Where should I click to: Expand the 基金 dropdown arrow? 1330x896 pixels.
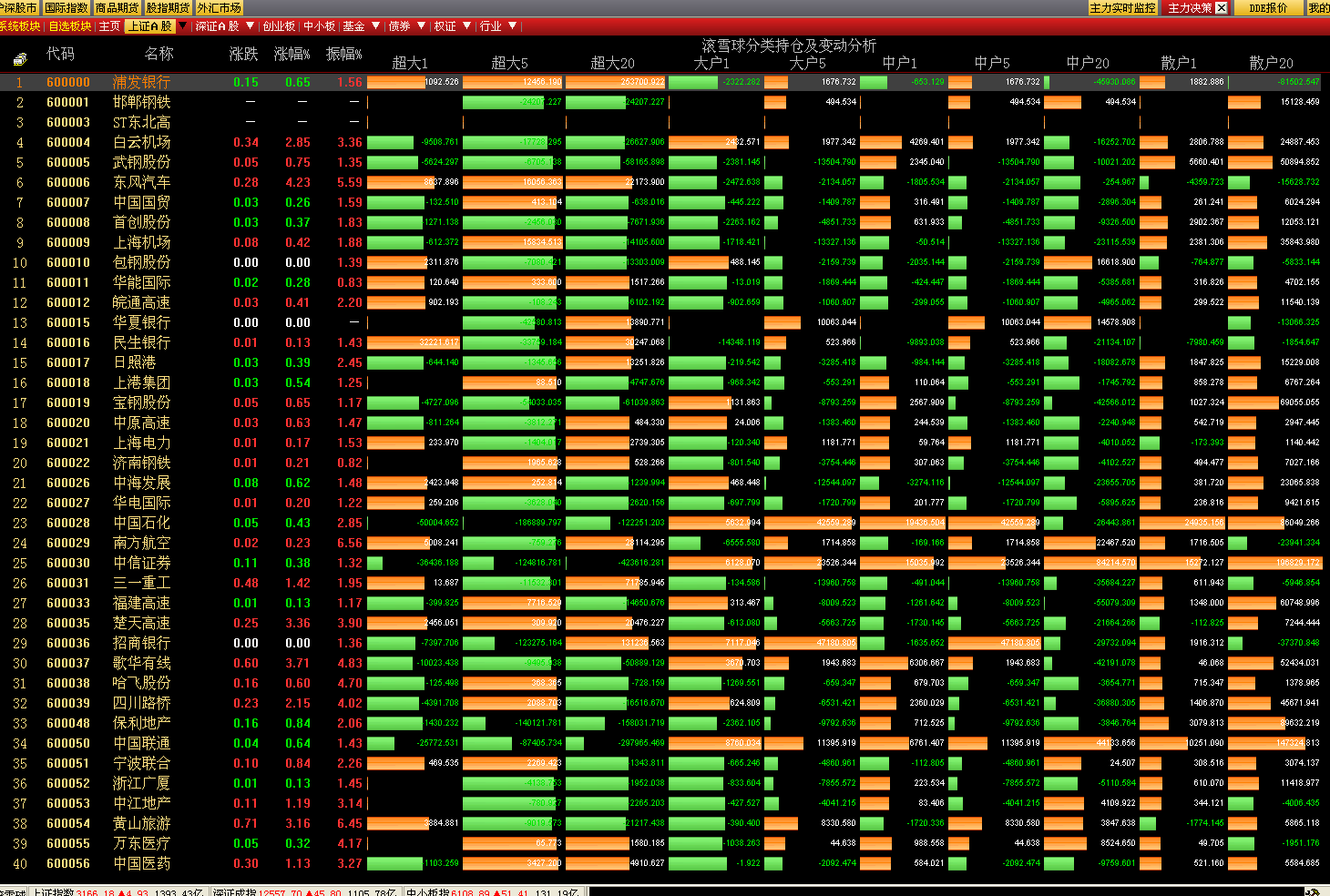click(374, 25)
